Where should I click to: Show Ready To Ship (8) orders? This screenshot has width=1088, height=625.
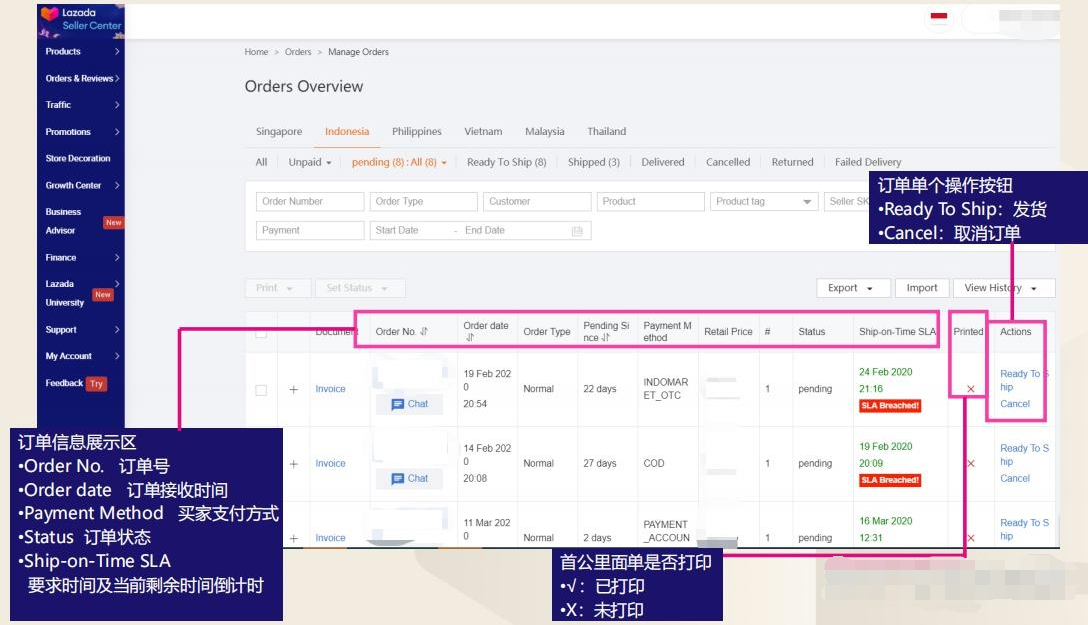tap(507, 162)
